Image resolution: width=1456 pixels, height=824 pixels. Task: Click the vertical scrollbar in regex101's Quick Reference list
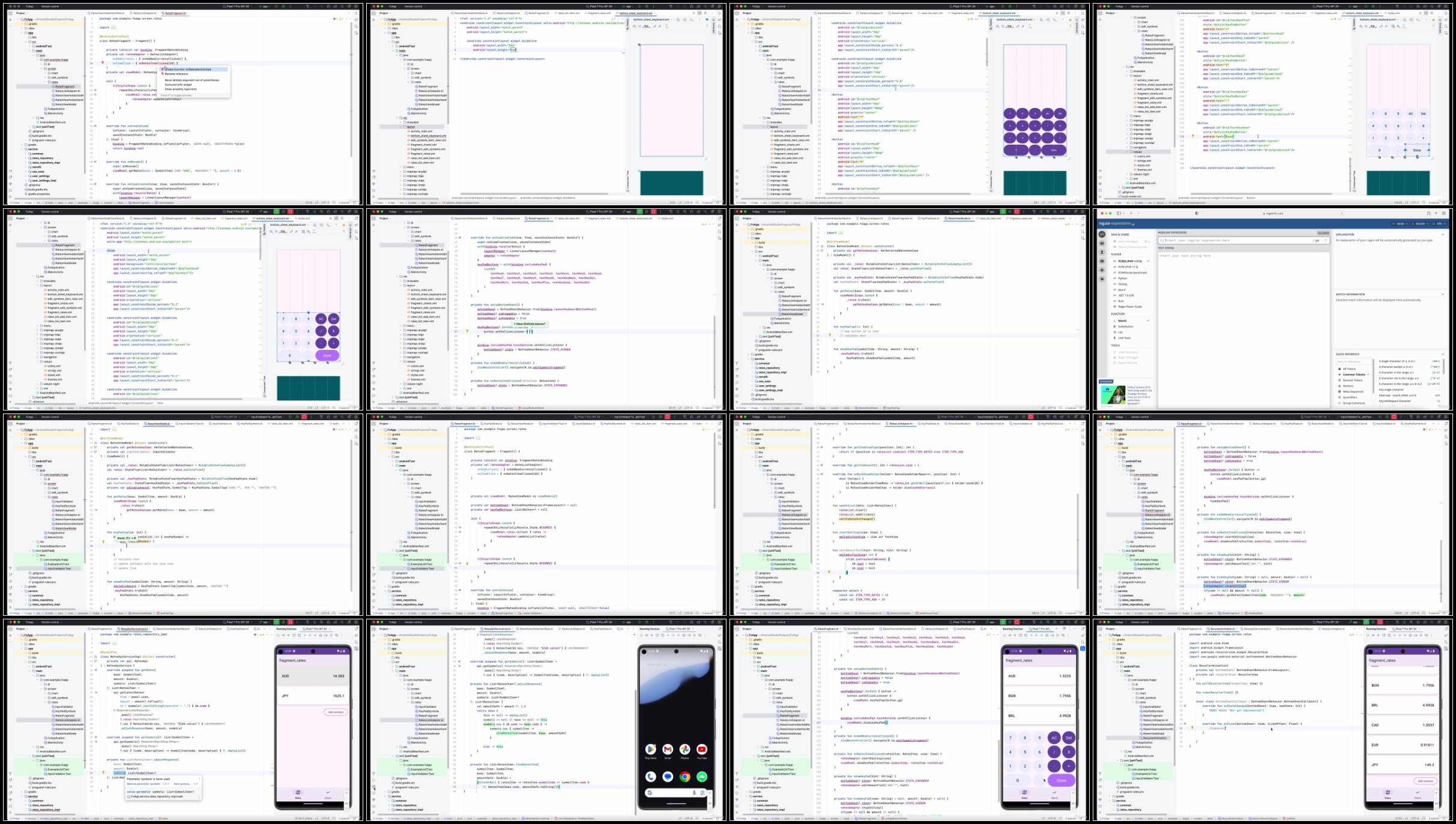coord(1443,367)
